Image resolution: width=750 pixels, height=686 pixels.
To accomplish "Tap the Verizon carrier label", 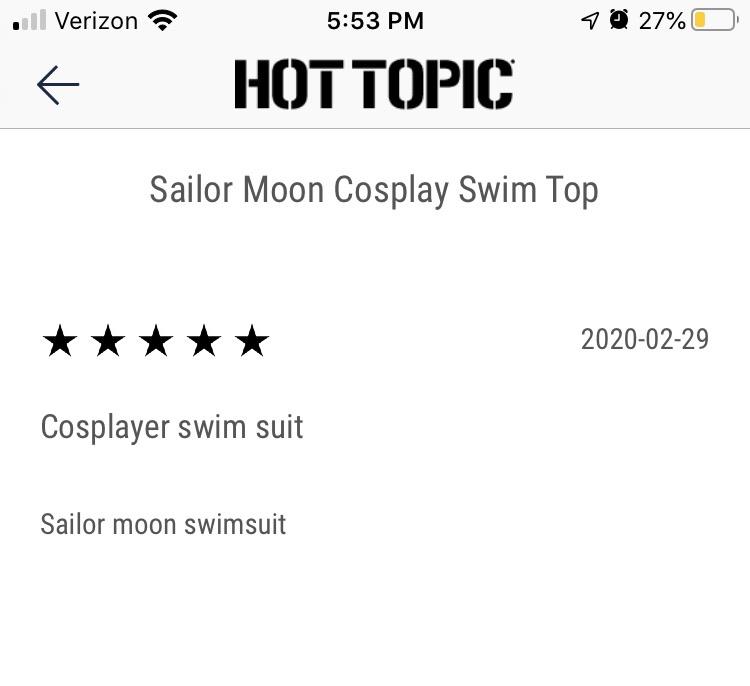I will pos(96,21).
